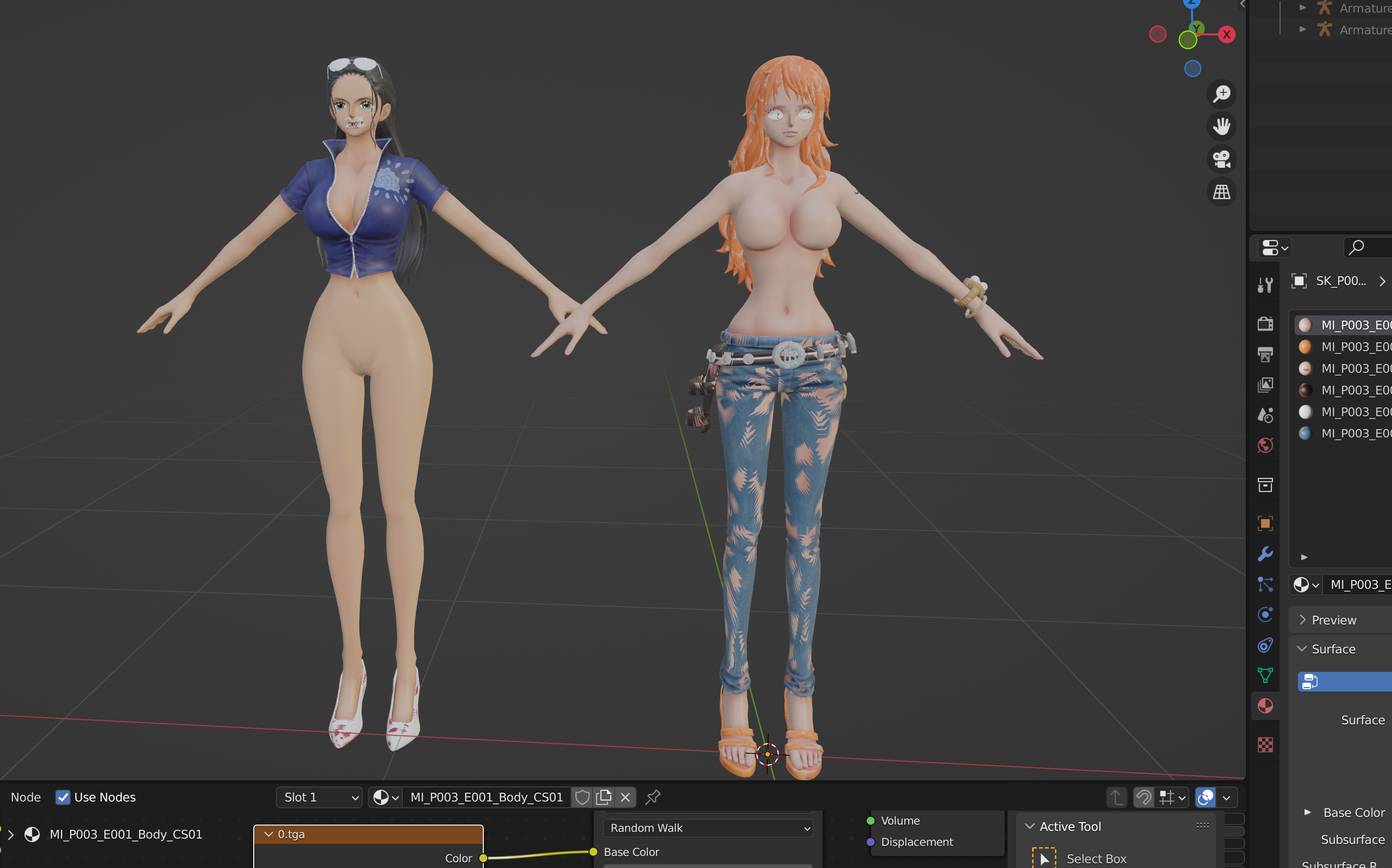Click the pan view hand icon
The image size is (1392, 868).
1222,126
